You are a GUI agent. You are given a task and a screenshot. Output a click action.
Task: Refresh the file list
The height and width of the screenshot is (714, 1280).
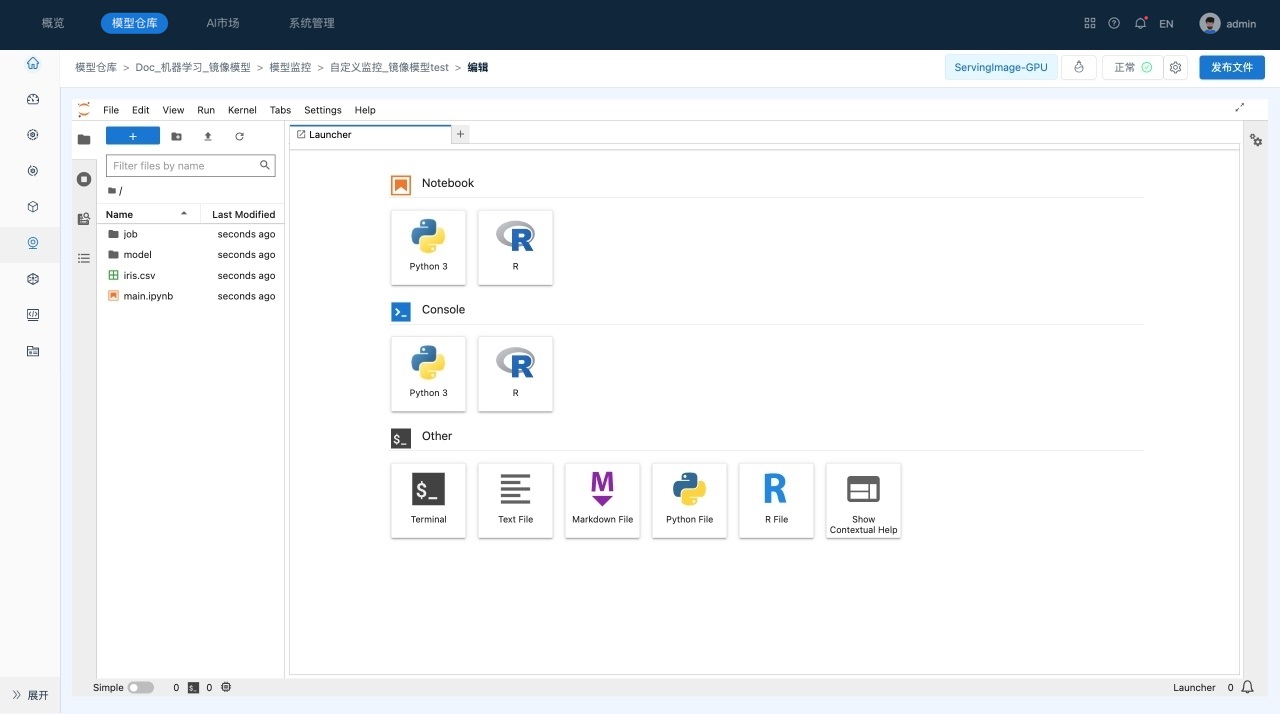[240, 136]
